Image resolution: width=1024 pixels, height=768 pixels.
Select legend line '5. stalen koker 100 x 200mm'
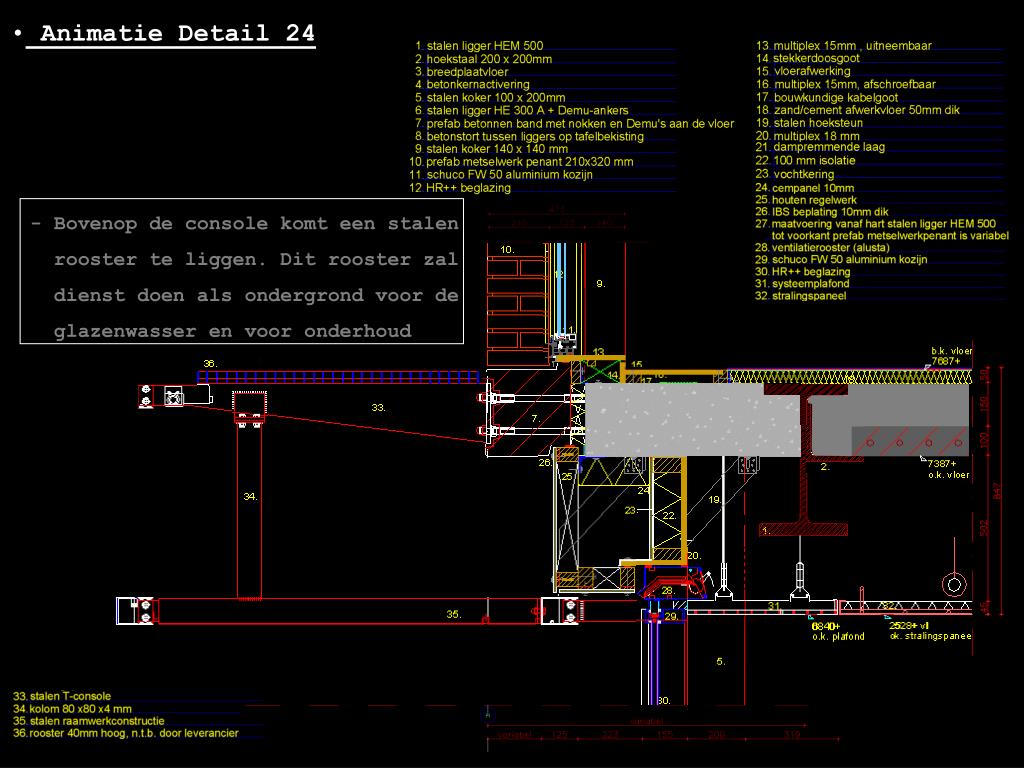(490, 97)
